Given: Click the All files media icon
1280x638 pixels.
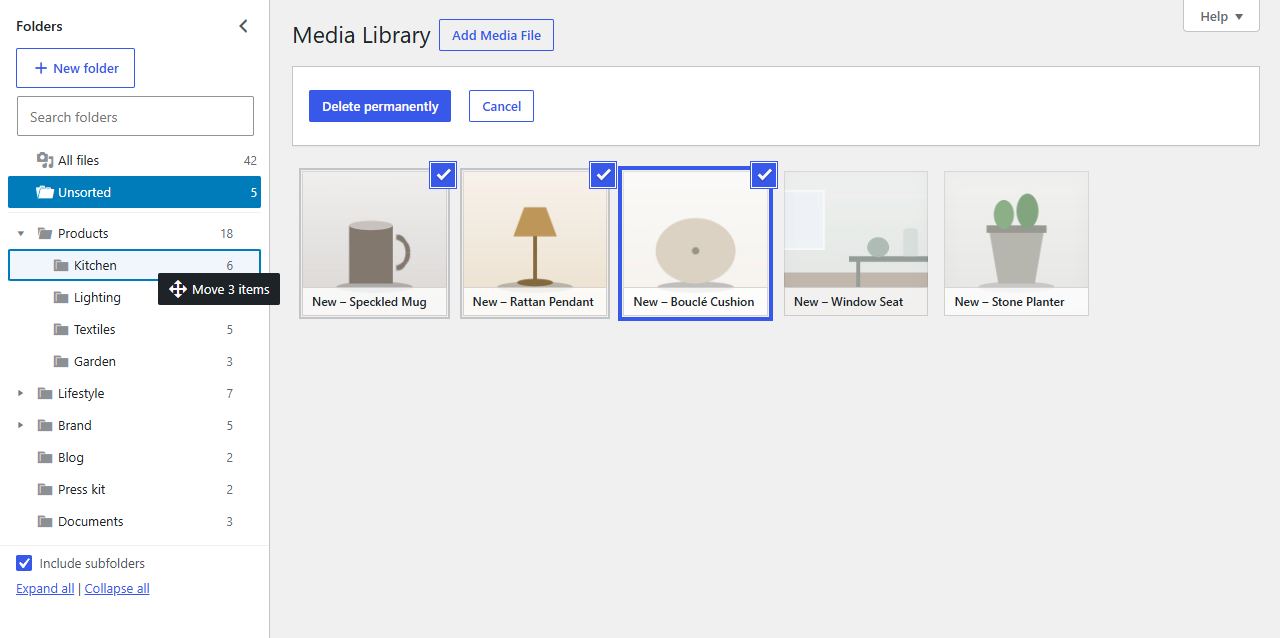Looking at the screenshot, I should 45,160.
